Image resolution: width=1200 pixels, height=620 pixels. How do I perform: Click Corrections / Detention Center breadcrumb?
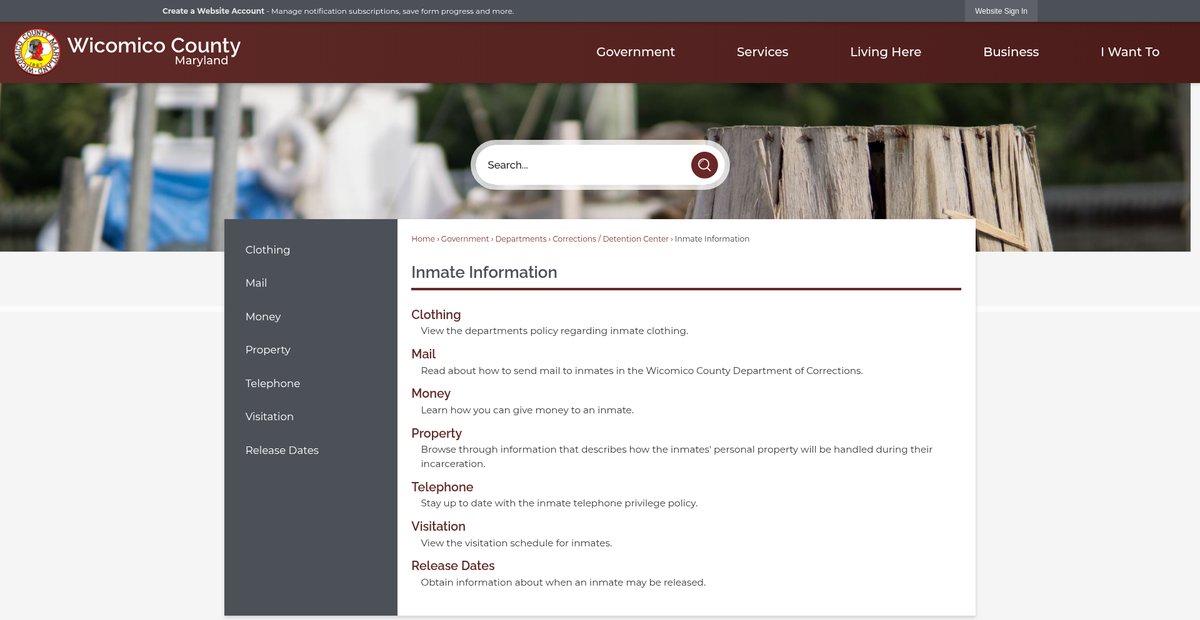[x=611, y=239]
